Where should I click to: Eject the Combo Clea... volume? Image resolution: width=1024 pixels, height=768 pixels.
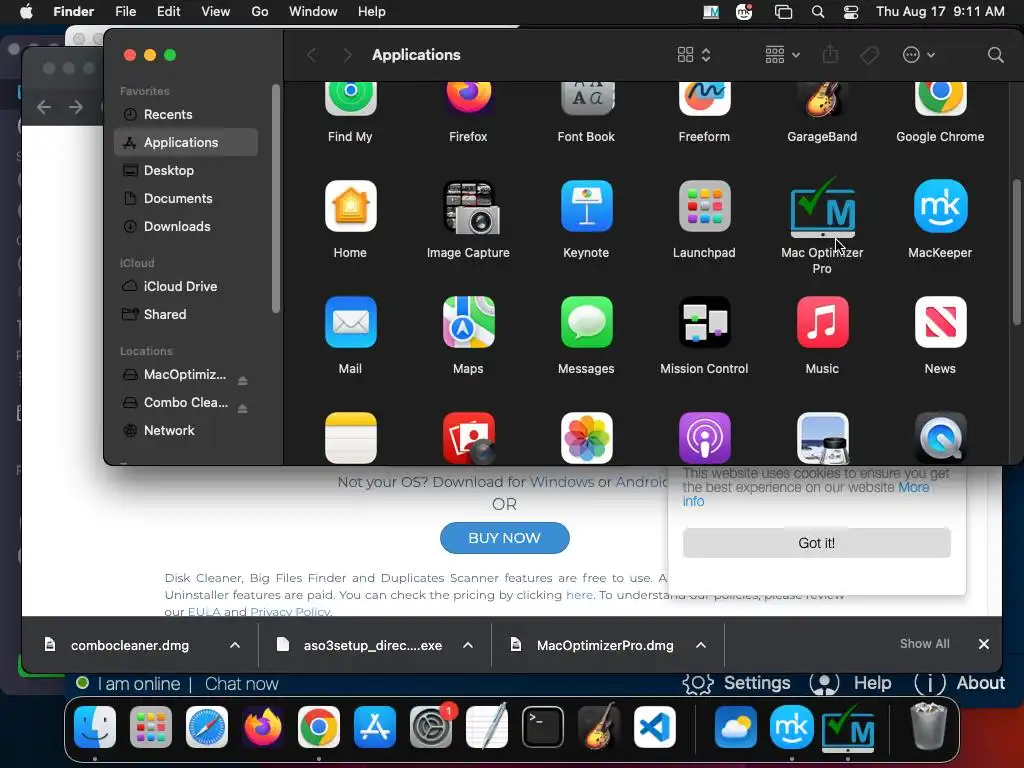point(242,409)
